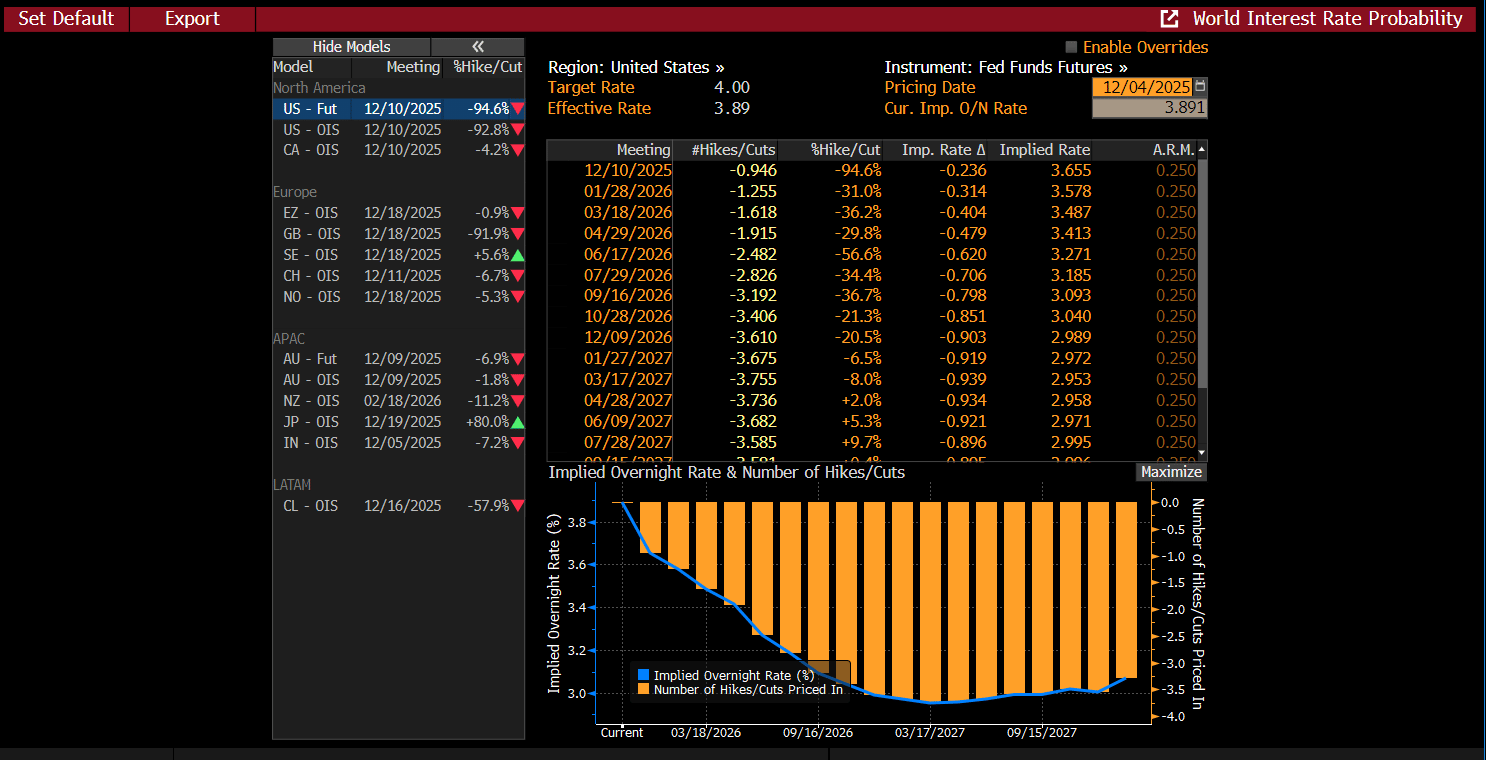Click the Pricing Date input field
Viewport: 1488px width, 760px height.
point(1142,87)
